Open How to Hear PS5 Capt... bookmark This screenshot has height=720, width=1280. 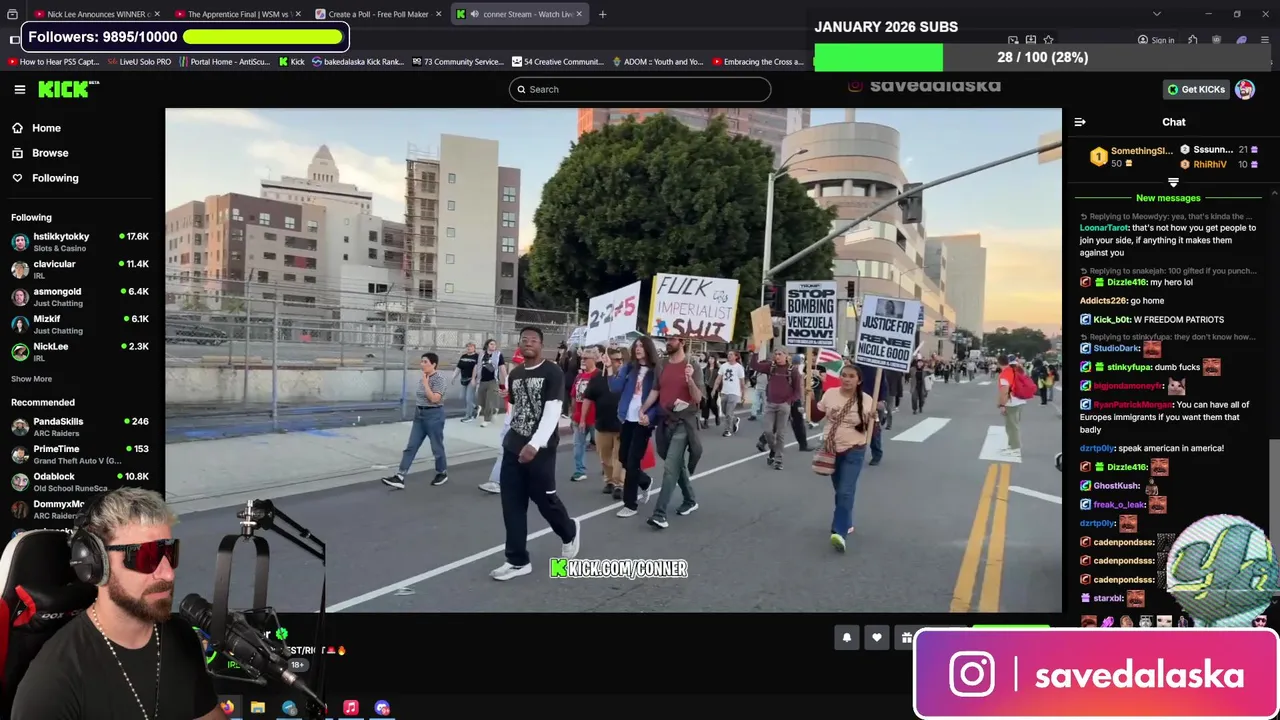[x=54, y=62]
